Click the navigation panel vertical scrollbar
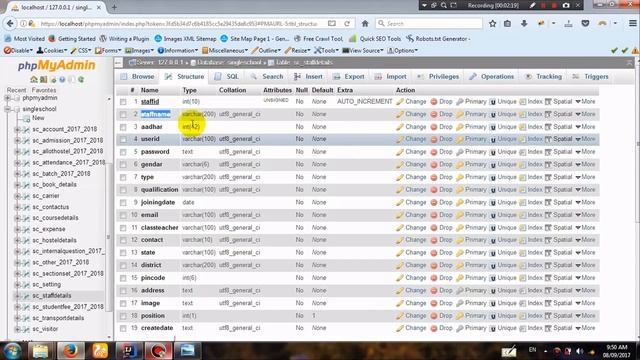640x360 pixels. coord(109,237)
